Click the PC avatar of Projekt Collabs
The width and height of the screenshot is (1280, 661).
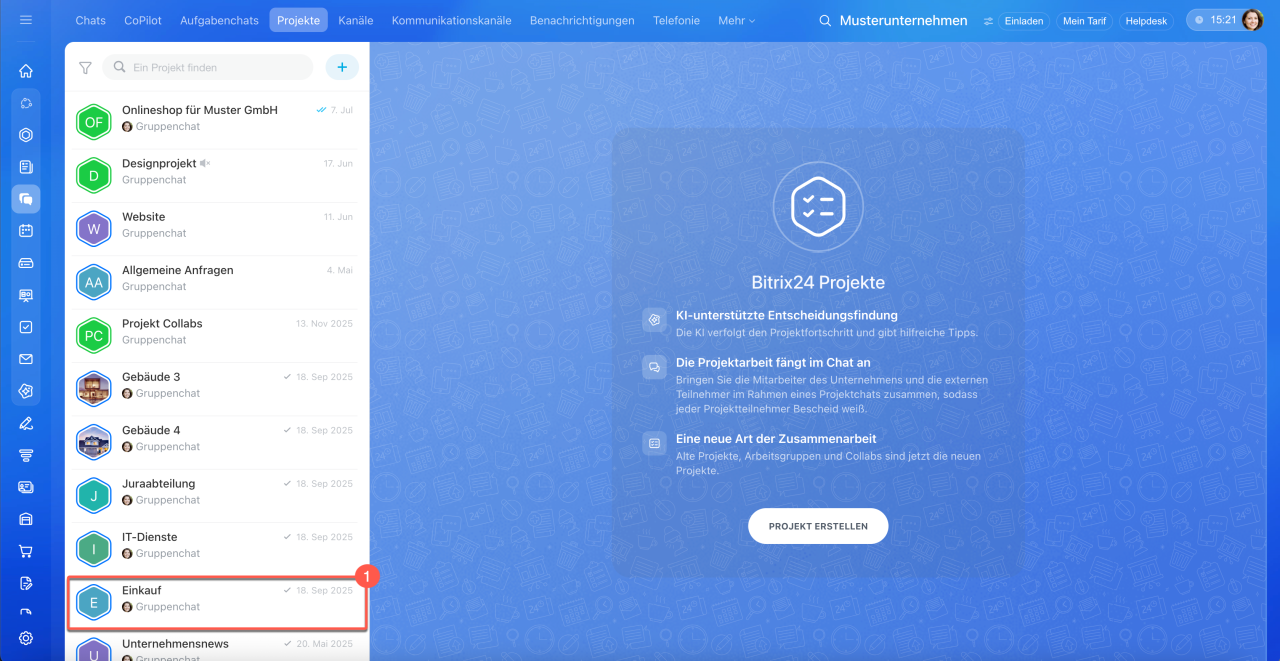pyautogui.click(x=94, y=335)
